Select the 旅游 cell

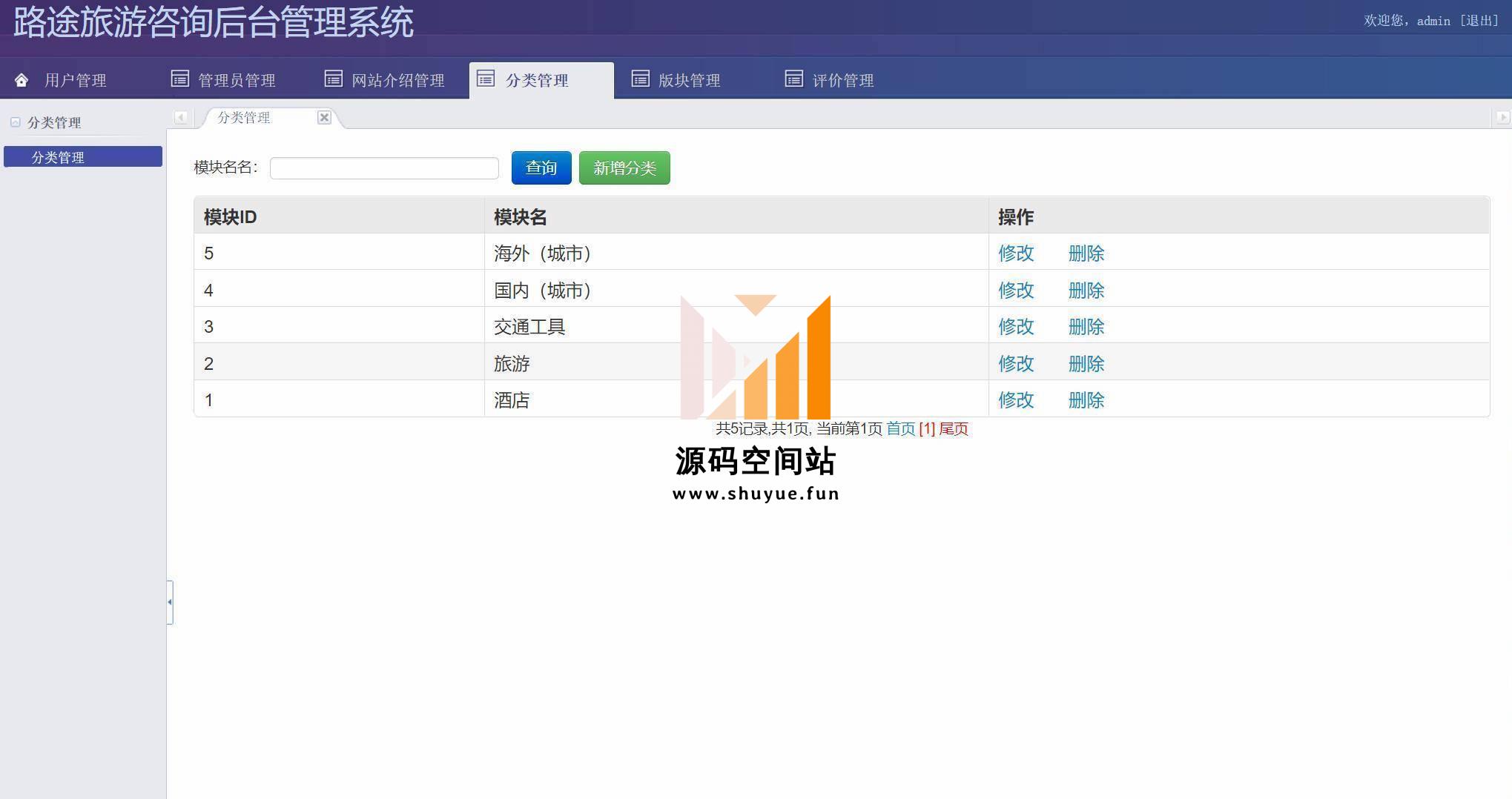(x=736, y=362)
